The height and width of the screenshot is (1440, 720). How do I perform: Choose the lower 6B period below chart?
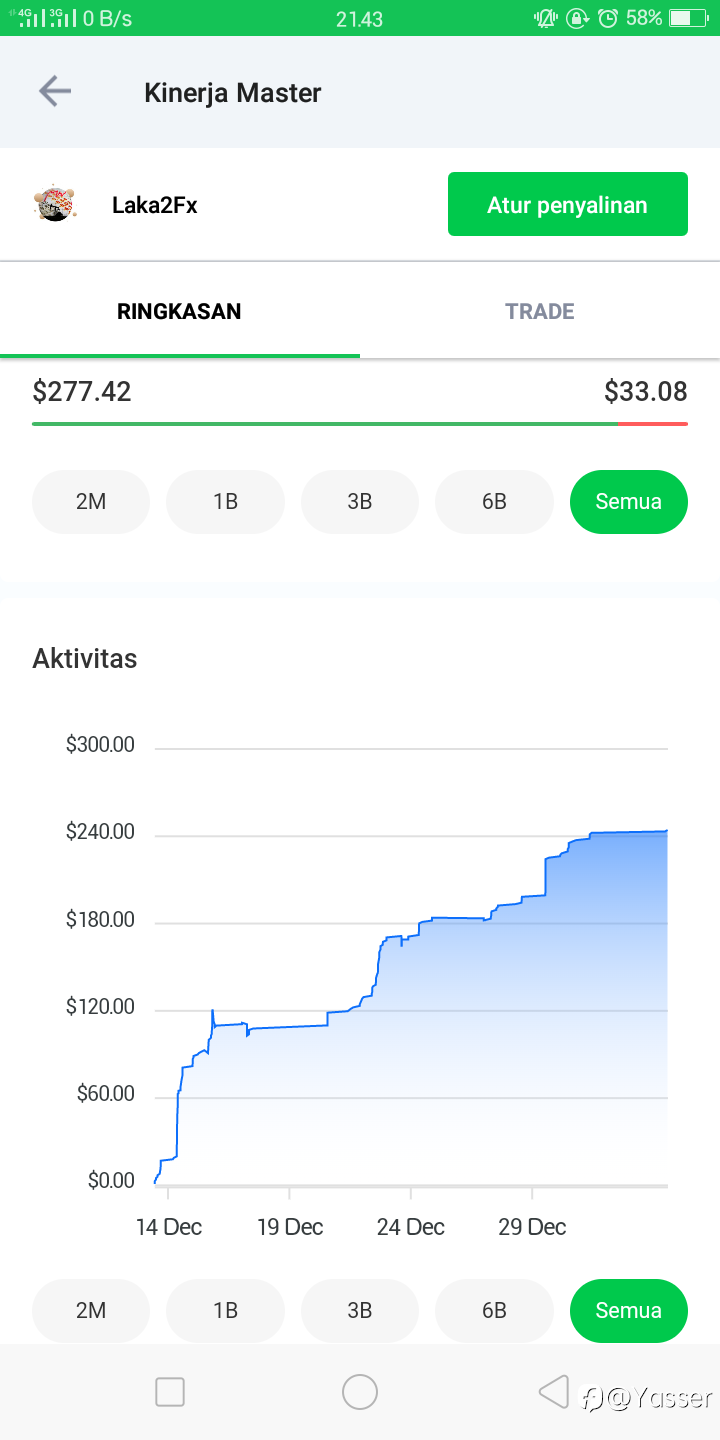tap(494, 1310)
